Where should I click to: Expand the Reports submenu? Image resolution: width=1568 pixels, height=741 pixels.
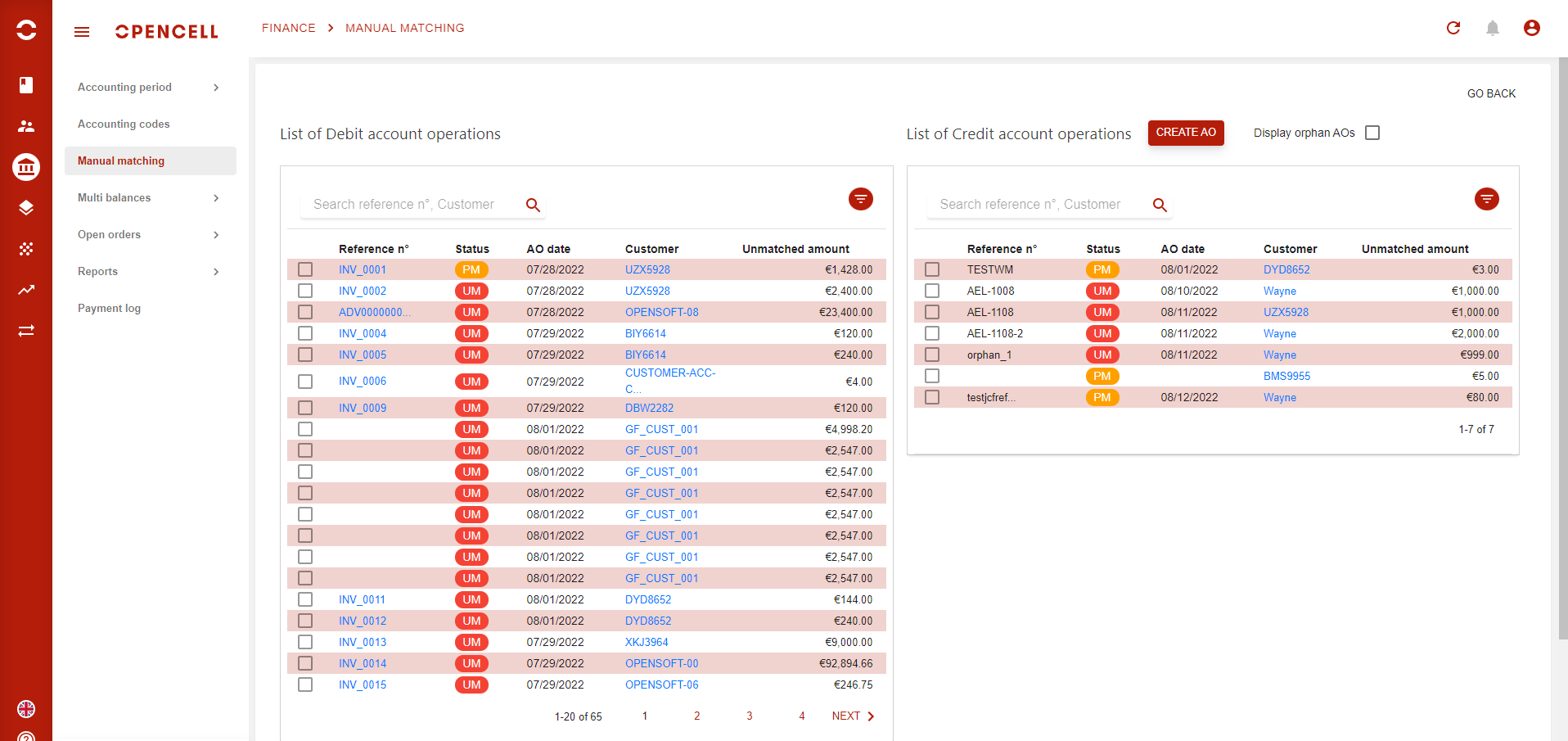tap(216, 272)
